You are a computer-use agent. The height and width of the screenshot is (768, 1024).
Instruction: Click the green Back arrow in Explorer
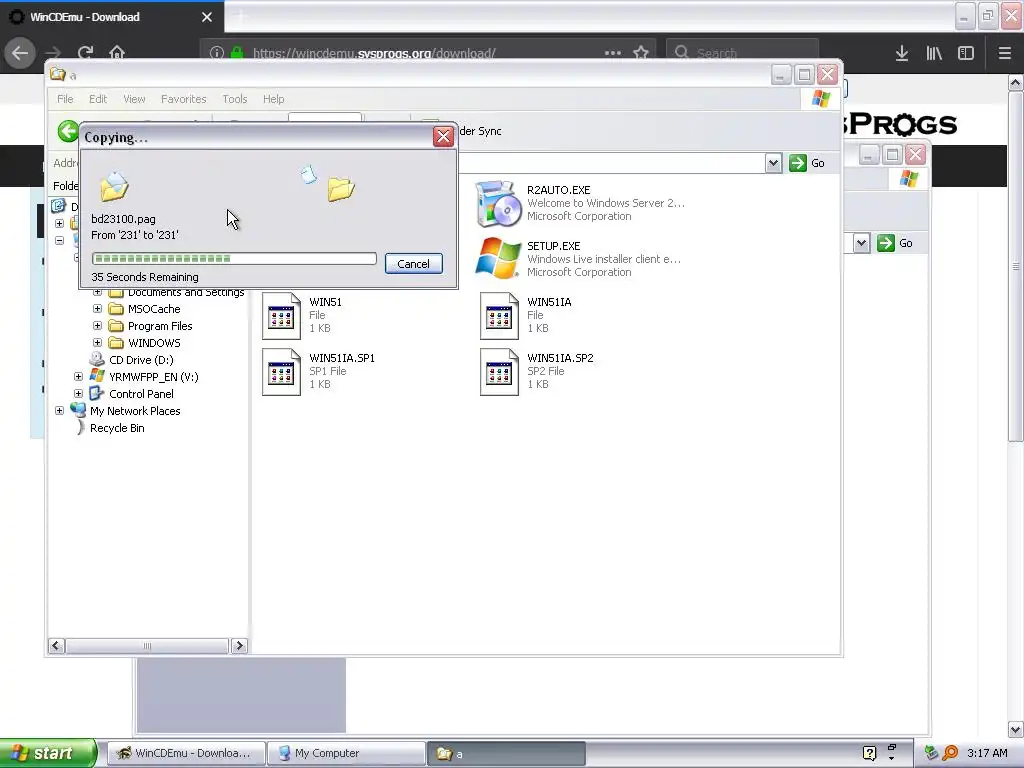[67, 131]
